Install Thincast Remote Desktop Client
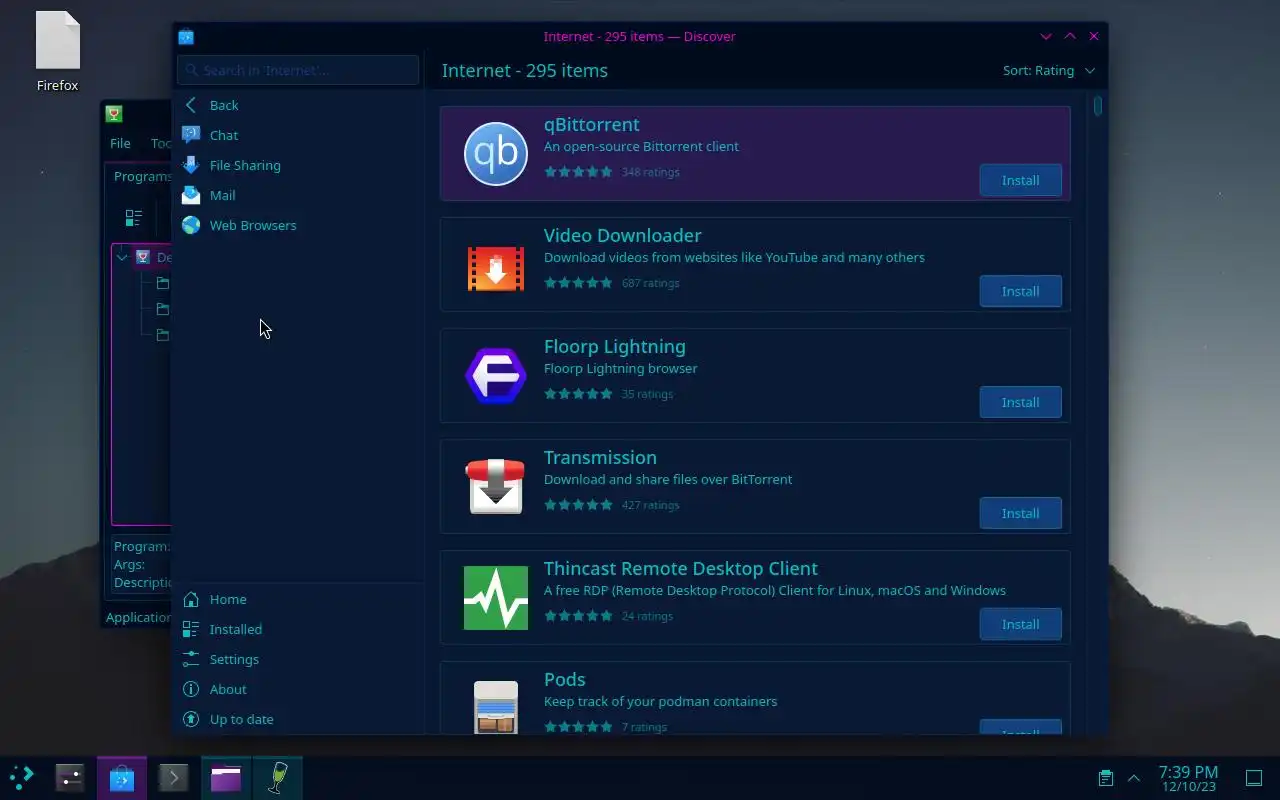The width and height of the screenshot is (1280, 800). [1020, 624]
